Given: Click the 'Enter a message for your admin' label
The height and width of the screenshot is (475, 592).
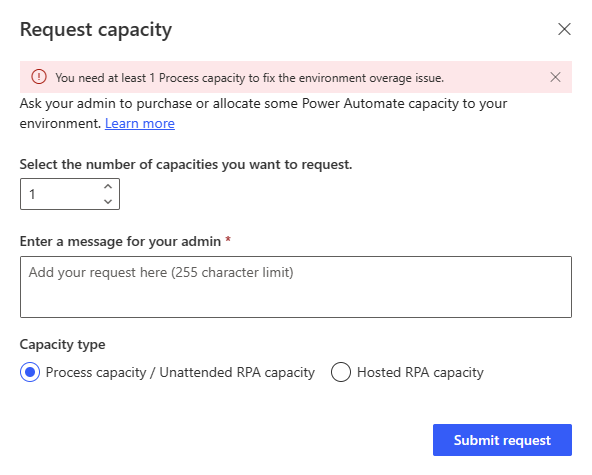Looking at the screenshot, I should (120, 241).
